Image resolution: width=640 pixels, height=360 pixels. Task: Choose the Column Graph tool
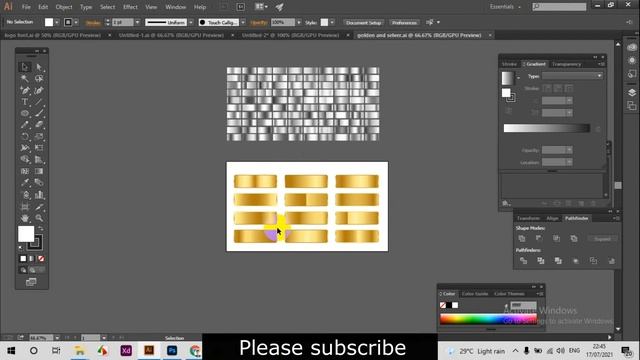point(39,195)
